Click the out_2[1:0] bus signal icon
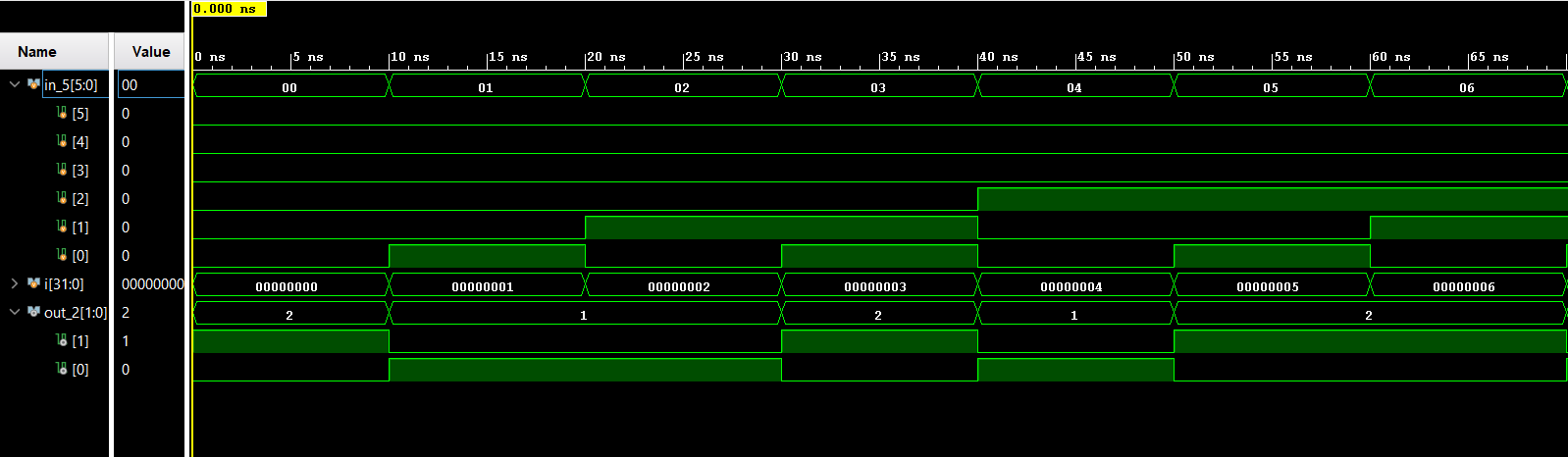 [33, 312]
